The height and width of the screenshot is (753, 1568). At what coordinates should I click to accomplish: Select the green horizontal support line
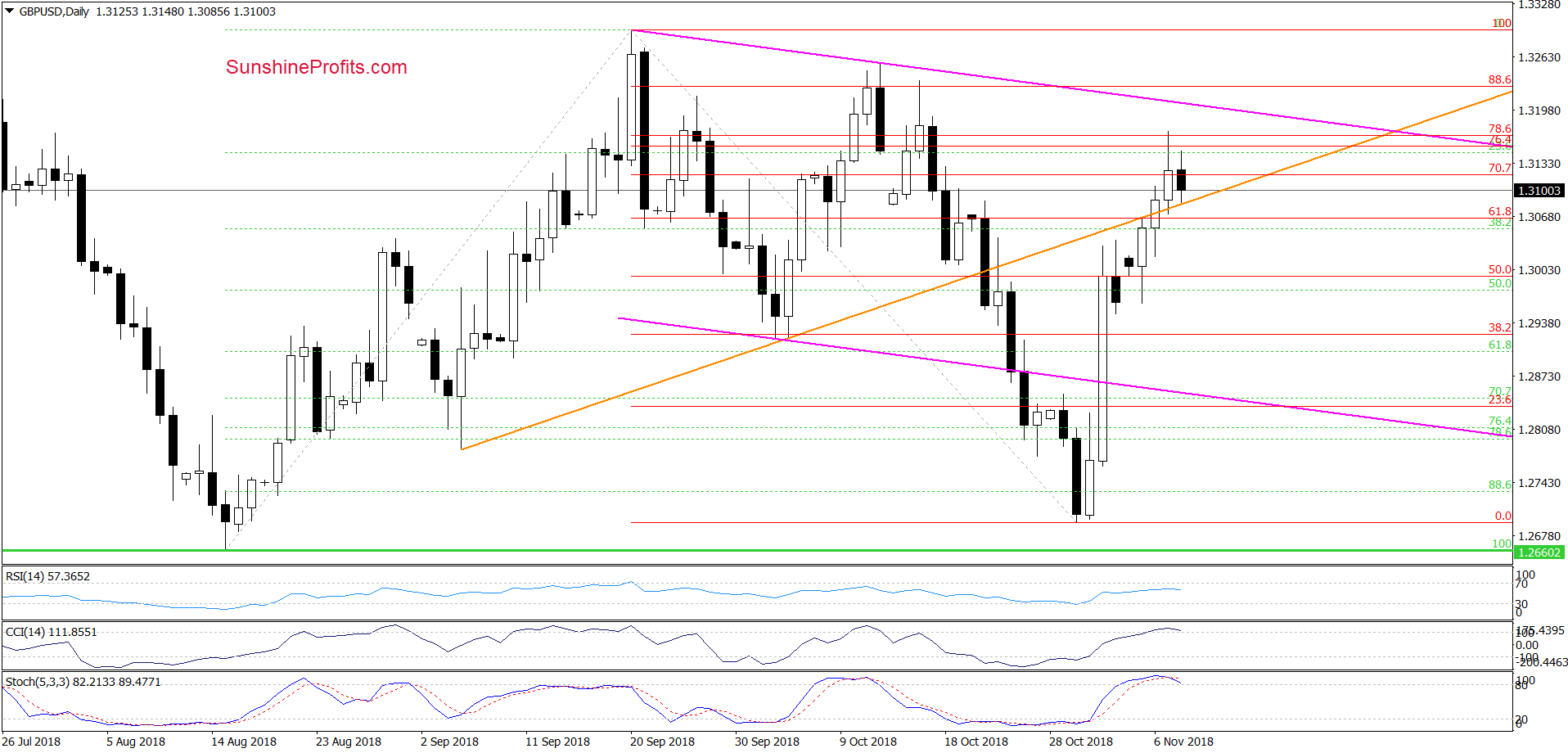(757, 550)
